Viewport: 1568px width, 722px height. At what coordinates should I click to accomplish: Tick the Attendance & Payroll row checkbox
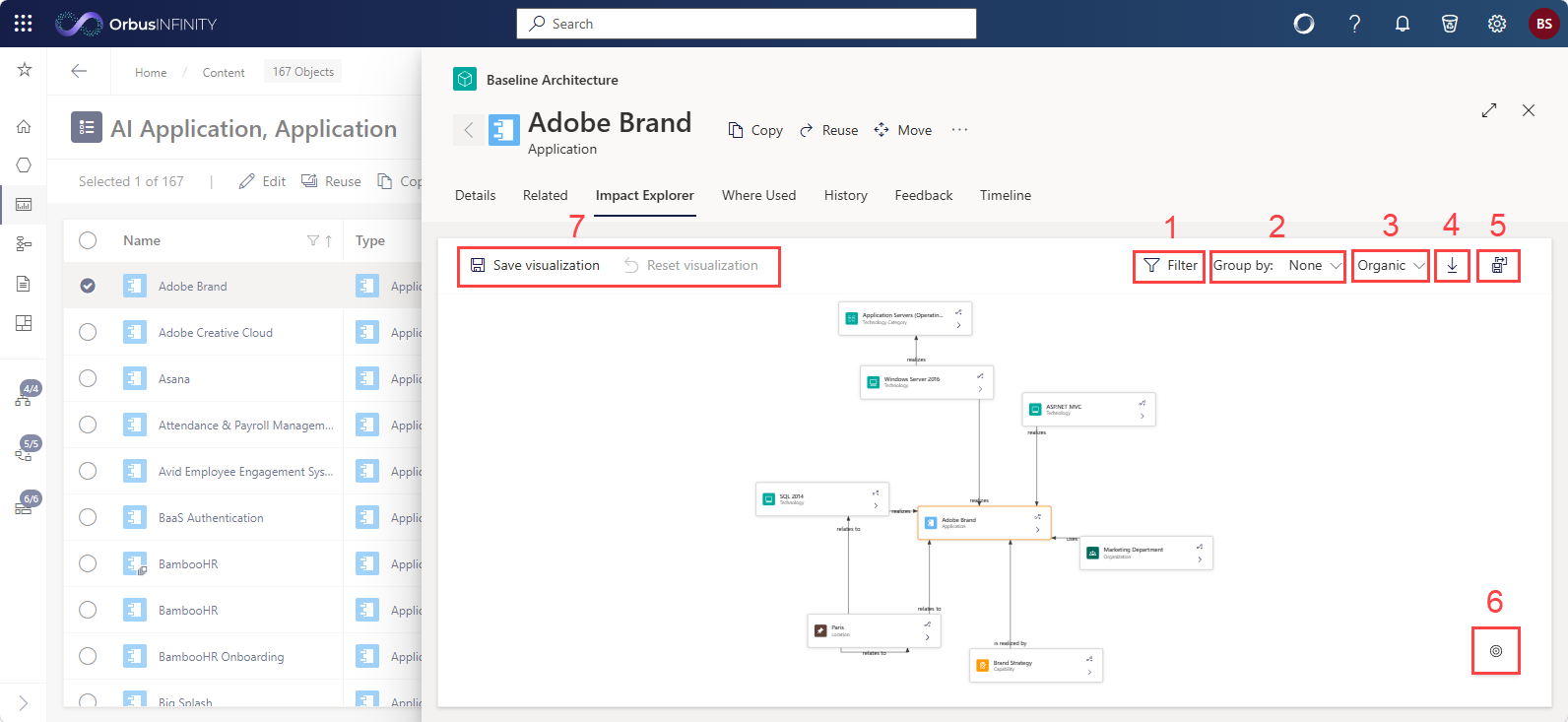coord(88,425)
